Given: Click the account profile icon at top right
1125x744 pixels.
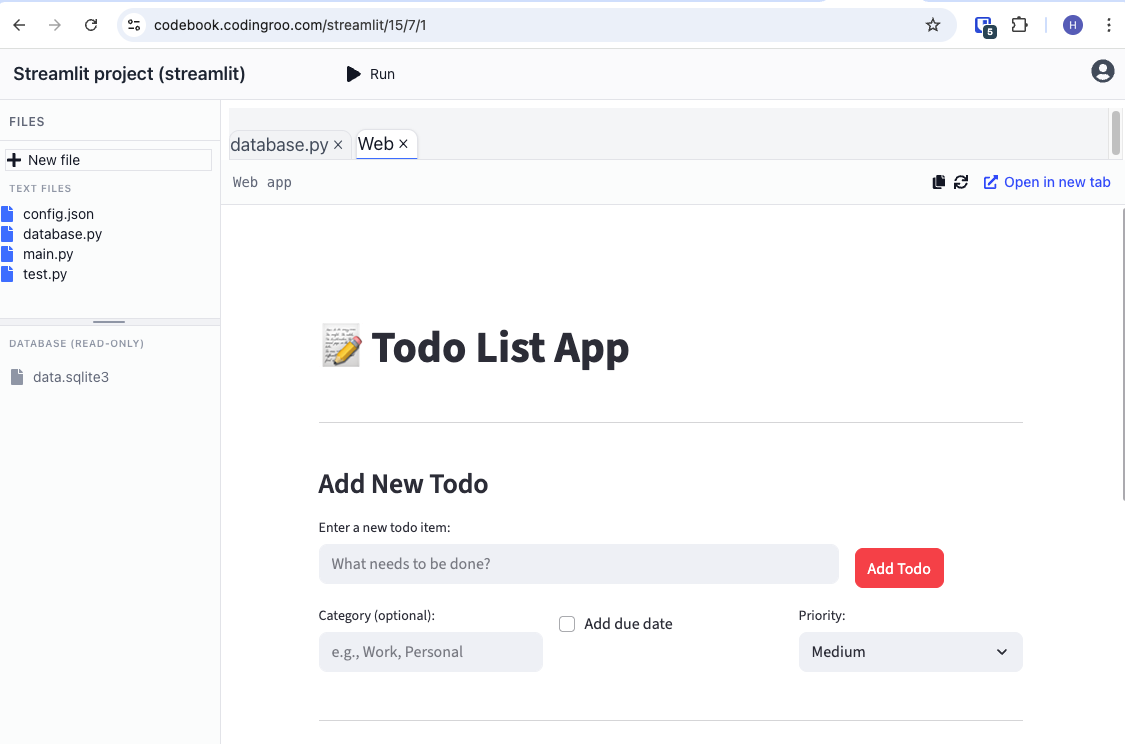Looking at the screenshot, I should pos(1102,71).
